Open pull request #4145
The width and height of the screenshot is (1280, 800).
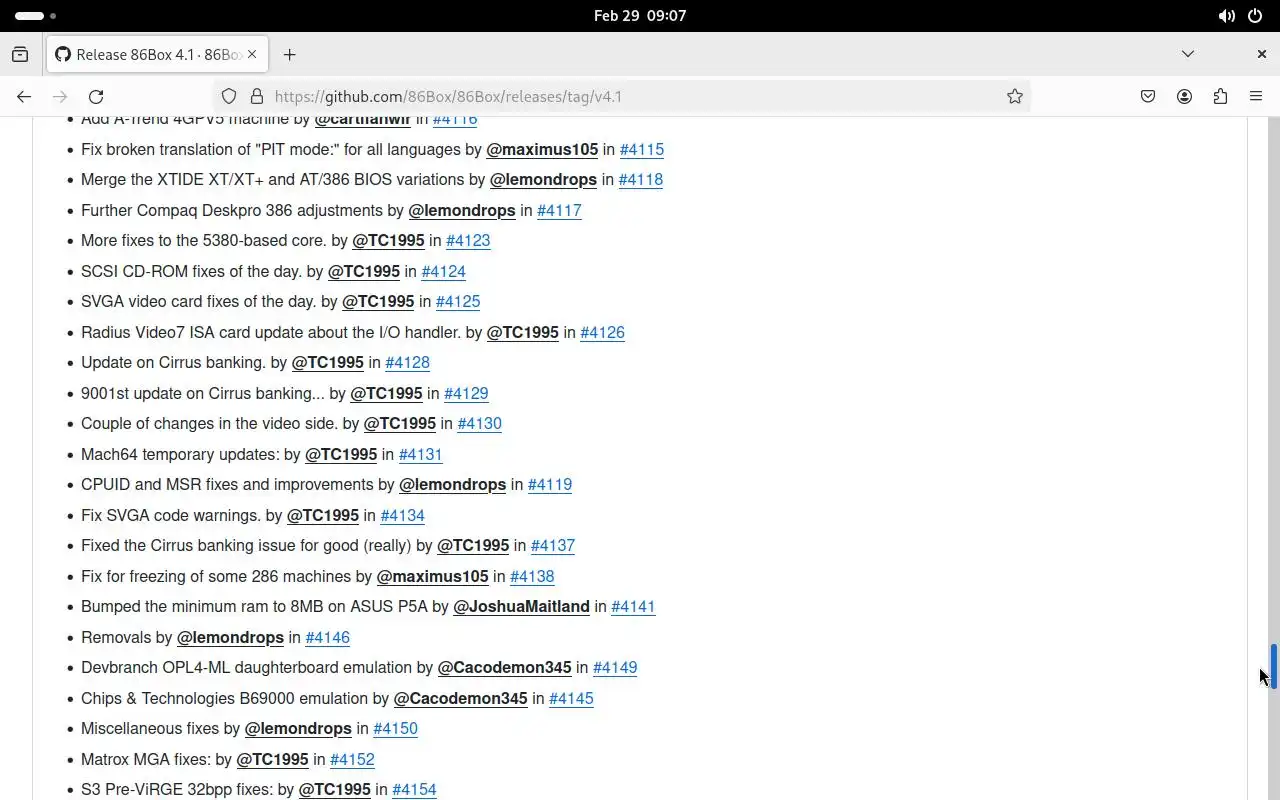pos(571,698)
